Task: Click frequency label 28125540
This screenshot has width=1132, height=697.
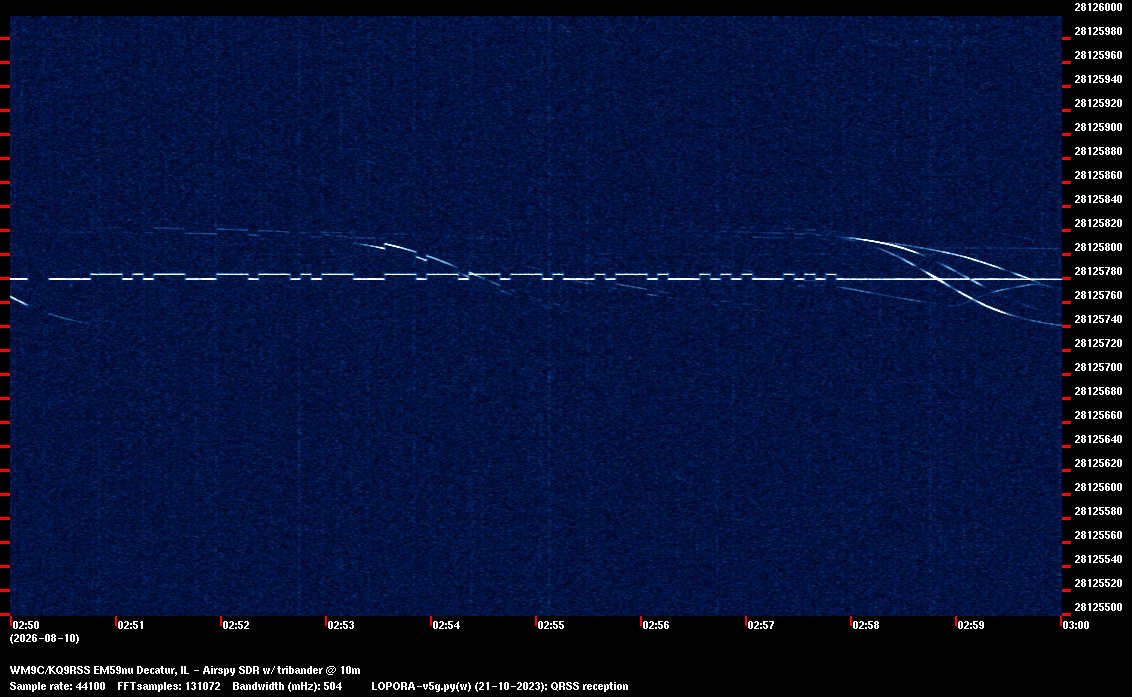Action: 1098,559
